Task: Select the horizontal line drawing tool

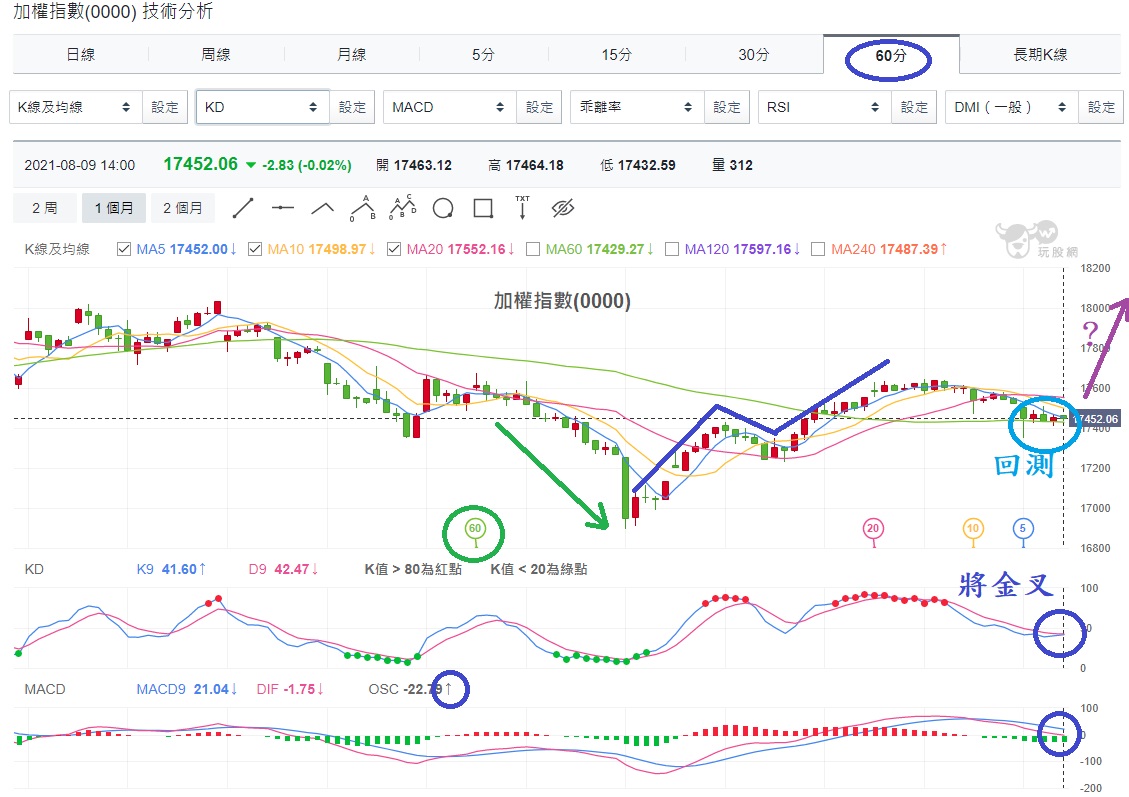Action: (x=283, y=208)
